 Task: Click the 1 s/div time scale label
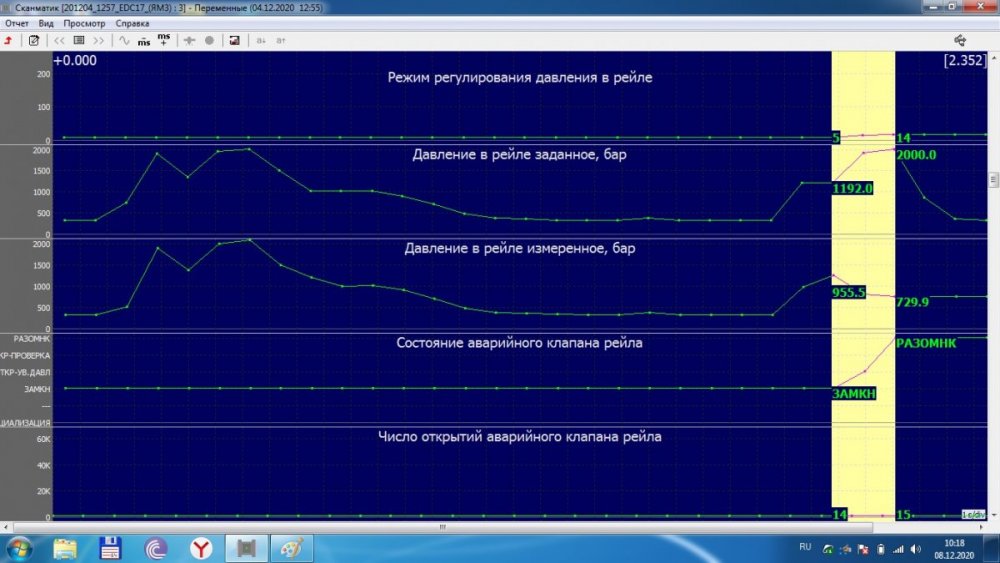973,515
